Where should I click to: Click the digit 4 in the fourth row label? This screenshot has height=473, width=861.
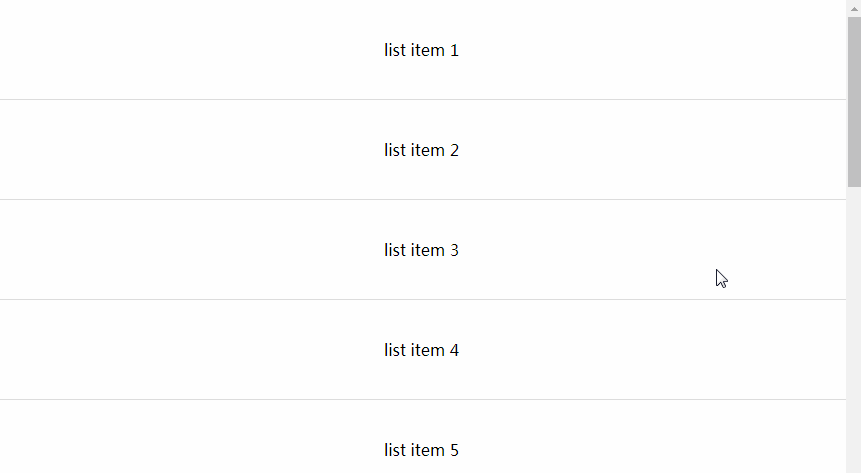(x=454, y=350)
